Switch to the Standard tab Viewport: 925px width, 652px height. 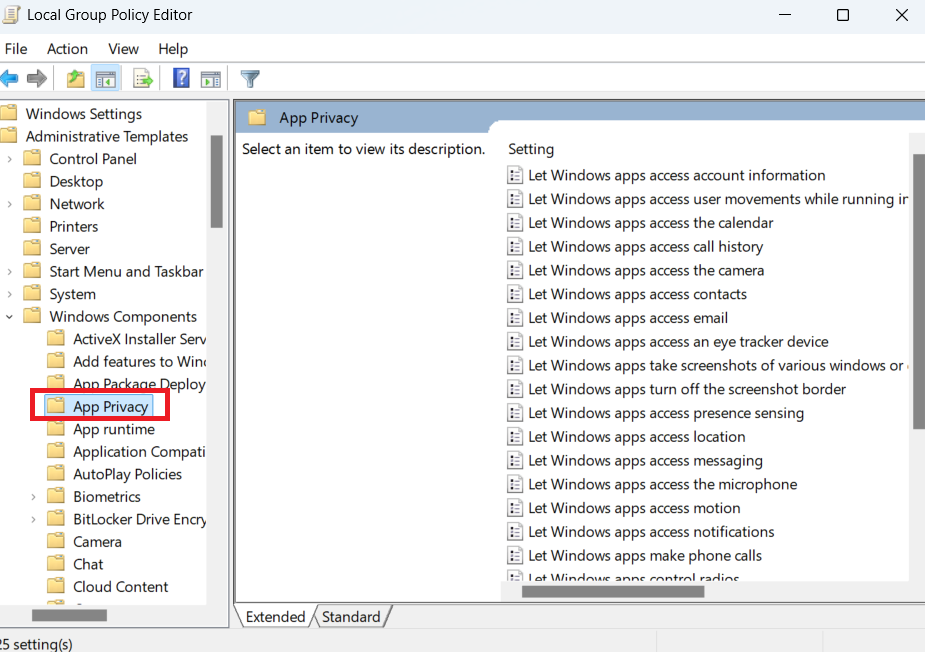(x=351, y=617)
